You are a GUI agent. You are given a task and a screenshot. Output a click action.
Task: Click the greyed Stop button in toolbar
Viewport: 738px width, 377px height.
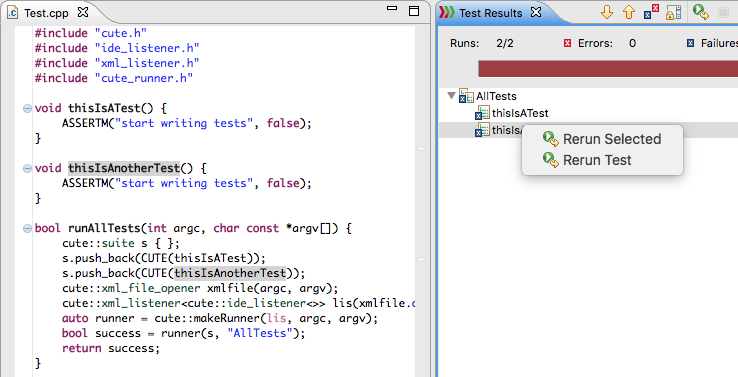click(x=724, y=13)
